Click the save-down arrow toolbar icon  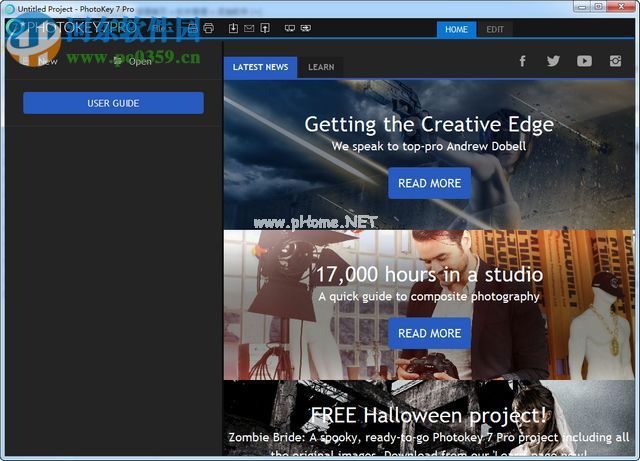click(x=233, y=28)
